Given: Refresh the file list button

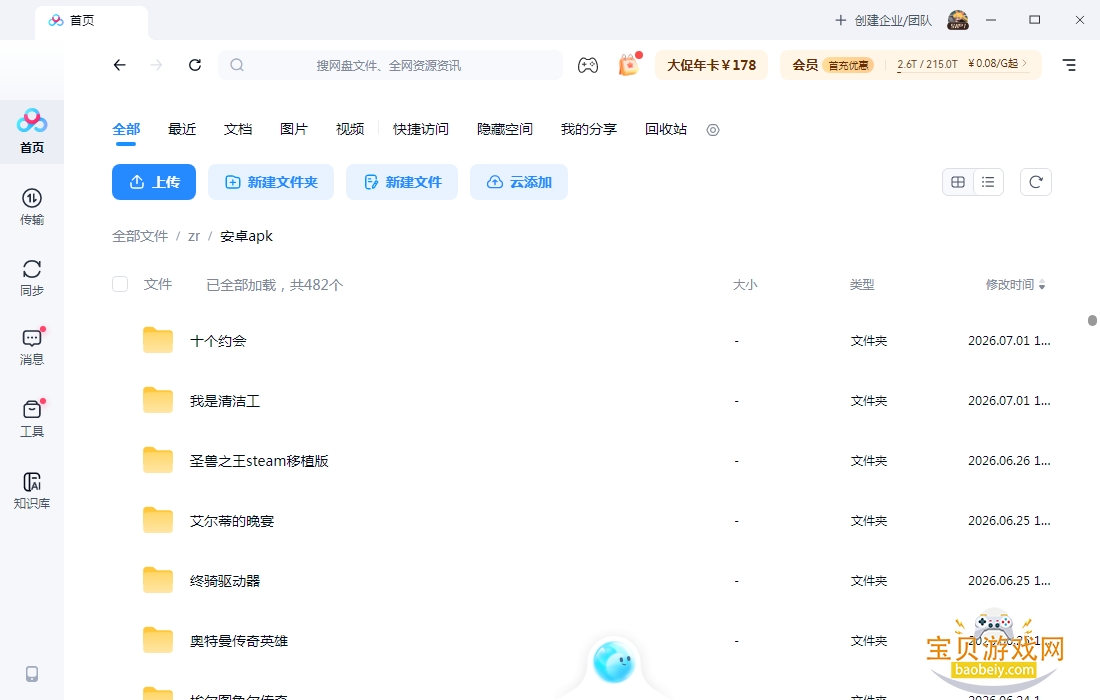Looking at the screenshot, I should click(x=1035, y=182).
